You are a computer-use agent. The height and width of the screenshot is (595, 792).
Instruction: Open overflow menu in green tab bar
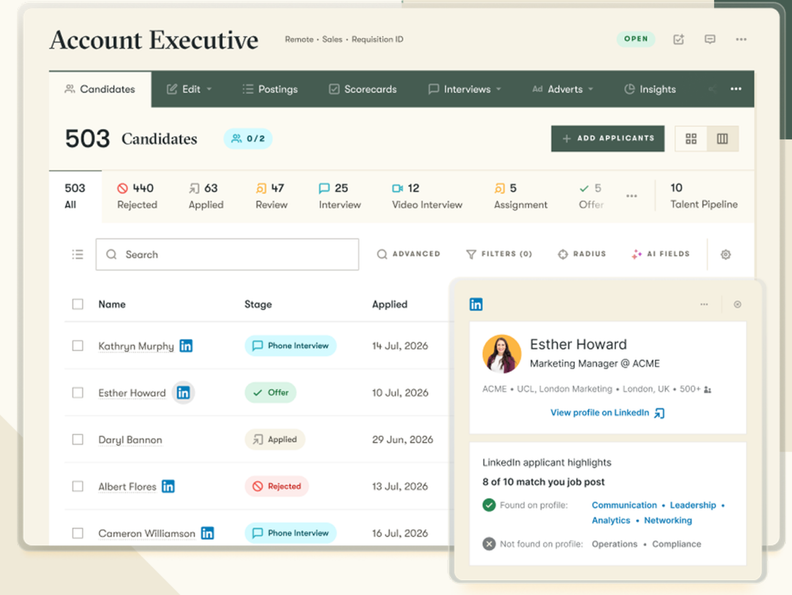[x=736, y=89]
